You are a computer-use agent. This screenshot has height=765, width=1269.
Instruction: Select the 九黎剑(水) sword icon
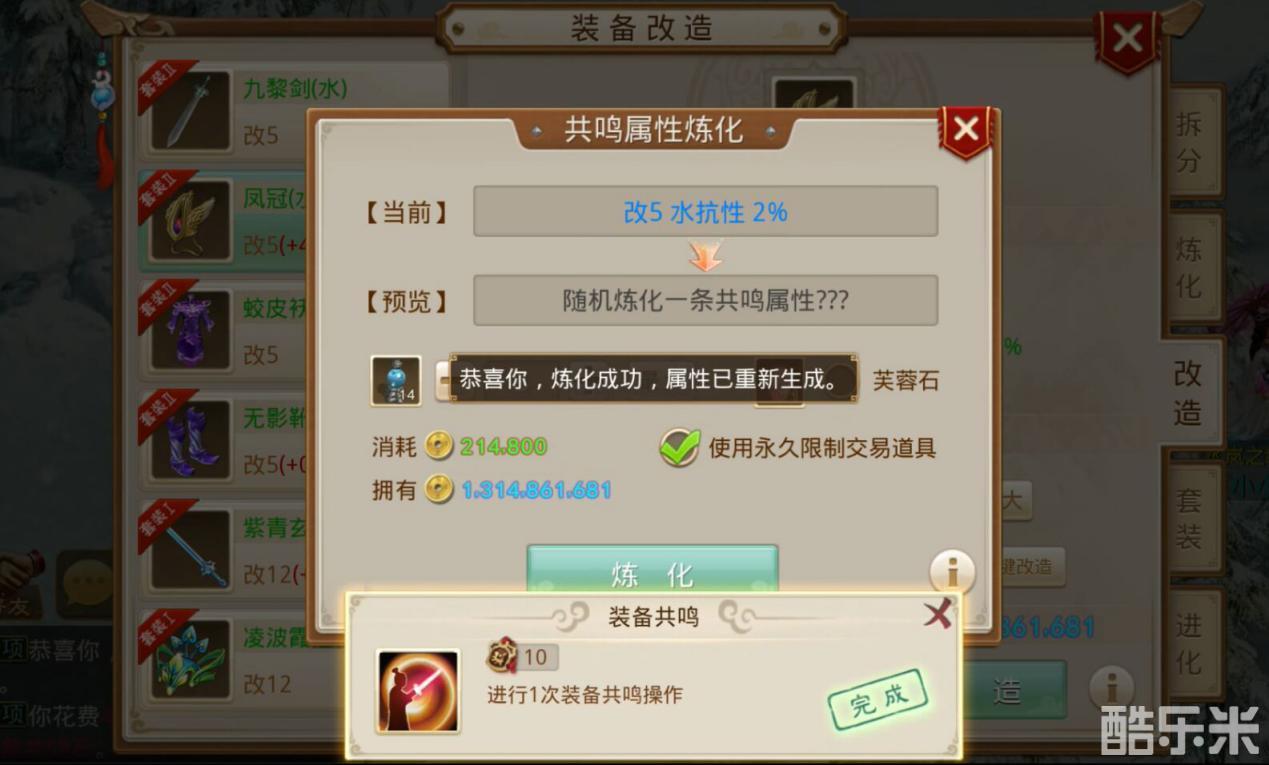click(x=190, y=111)
